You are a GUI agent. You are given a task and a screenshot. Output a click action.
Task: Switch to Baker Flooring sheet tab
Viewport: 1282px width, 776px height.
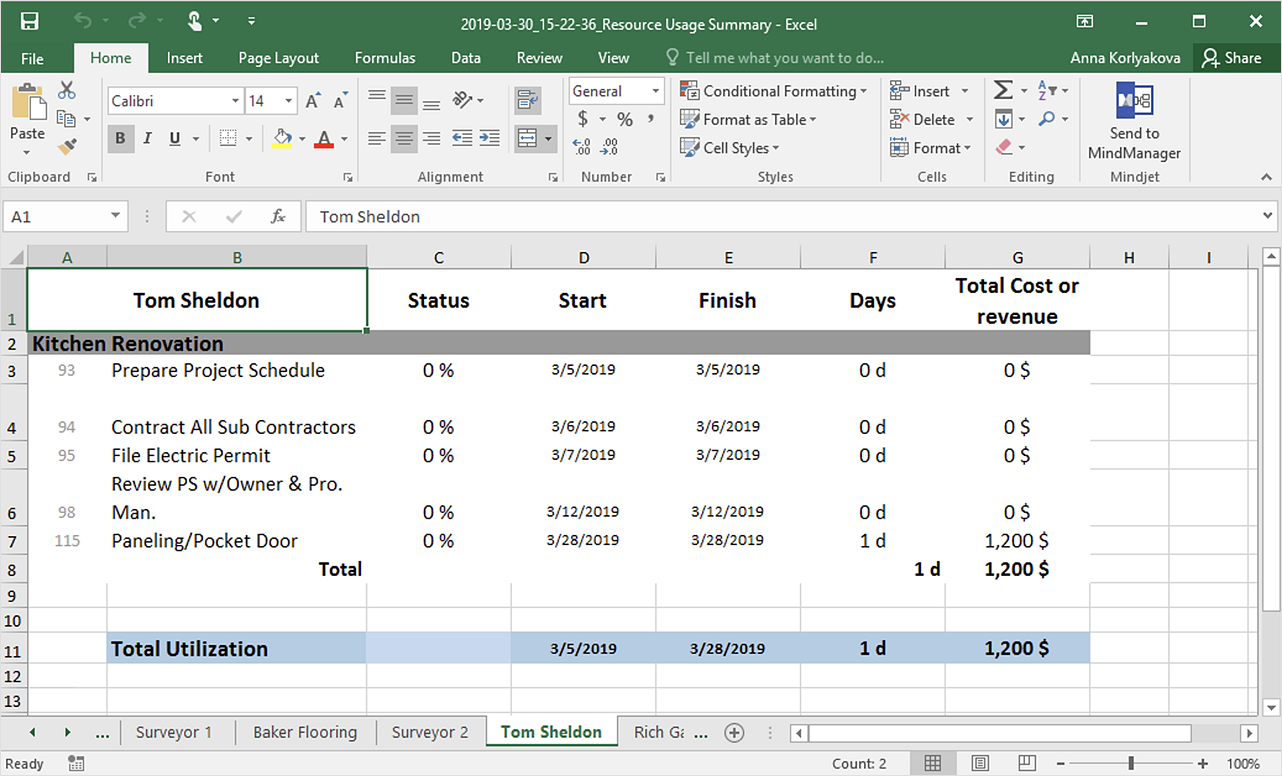click(x=305, y=732)
